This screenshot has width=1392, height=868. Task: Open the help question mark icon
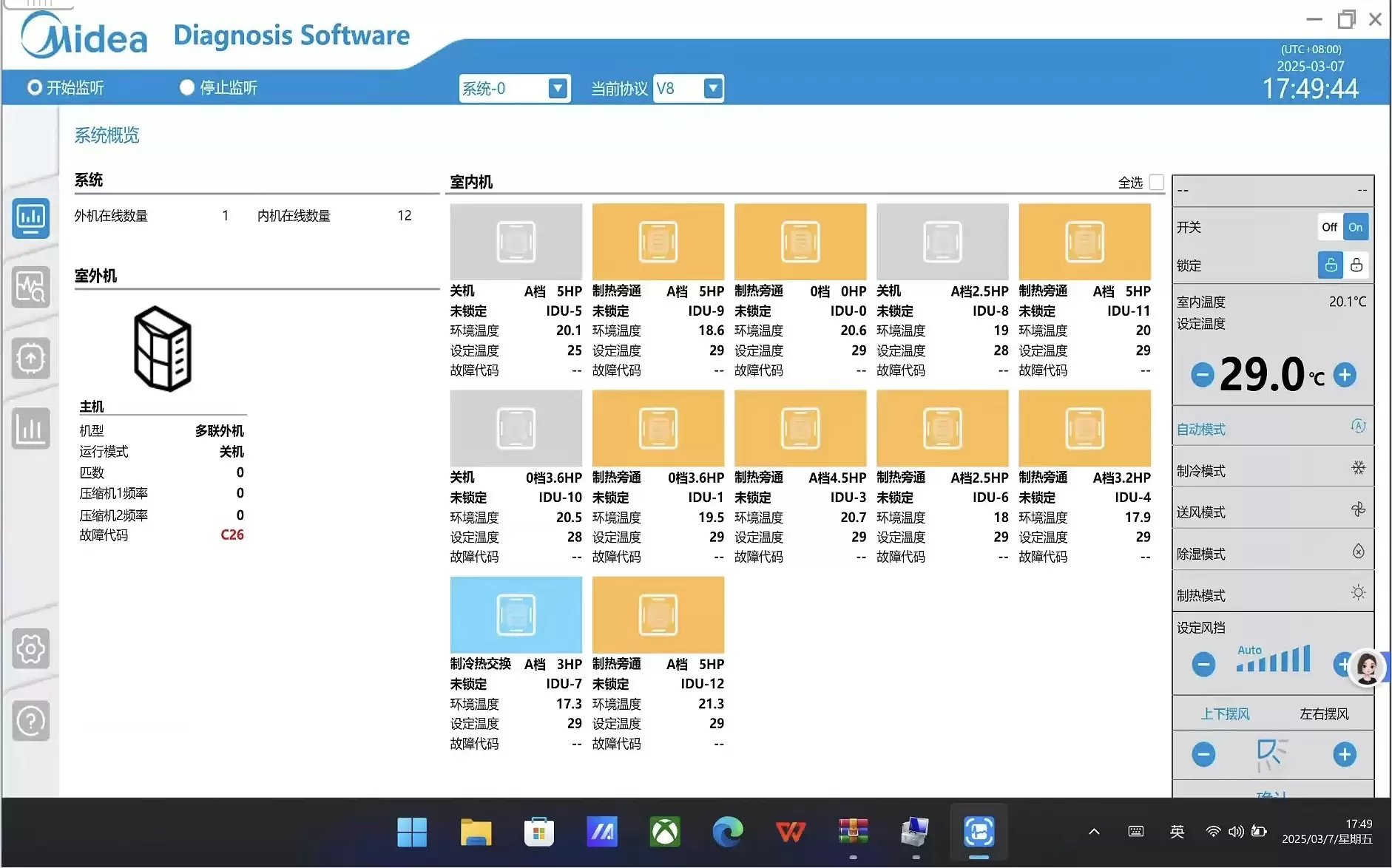(x=31, y=720)
